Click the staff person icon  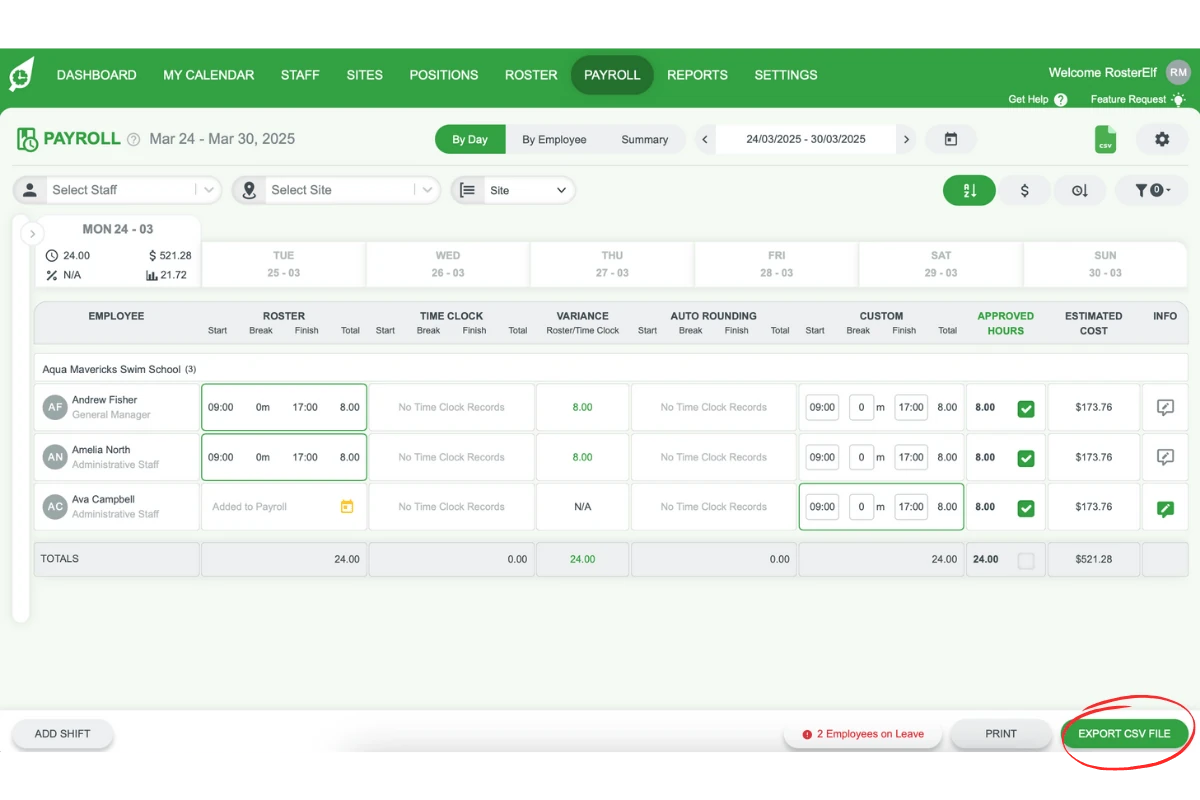(30, 190)
